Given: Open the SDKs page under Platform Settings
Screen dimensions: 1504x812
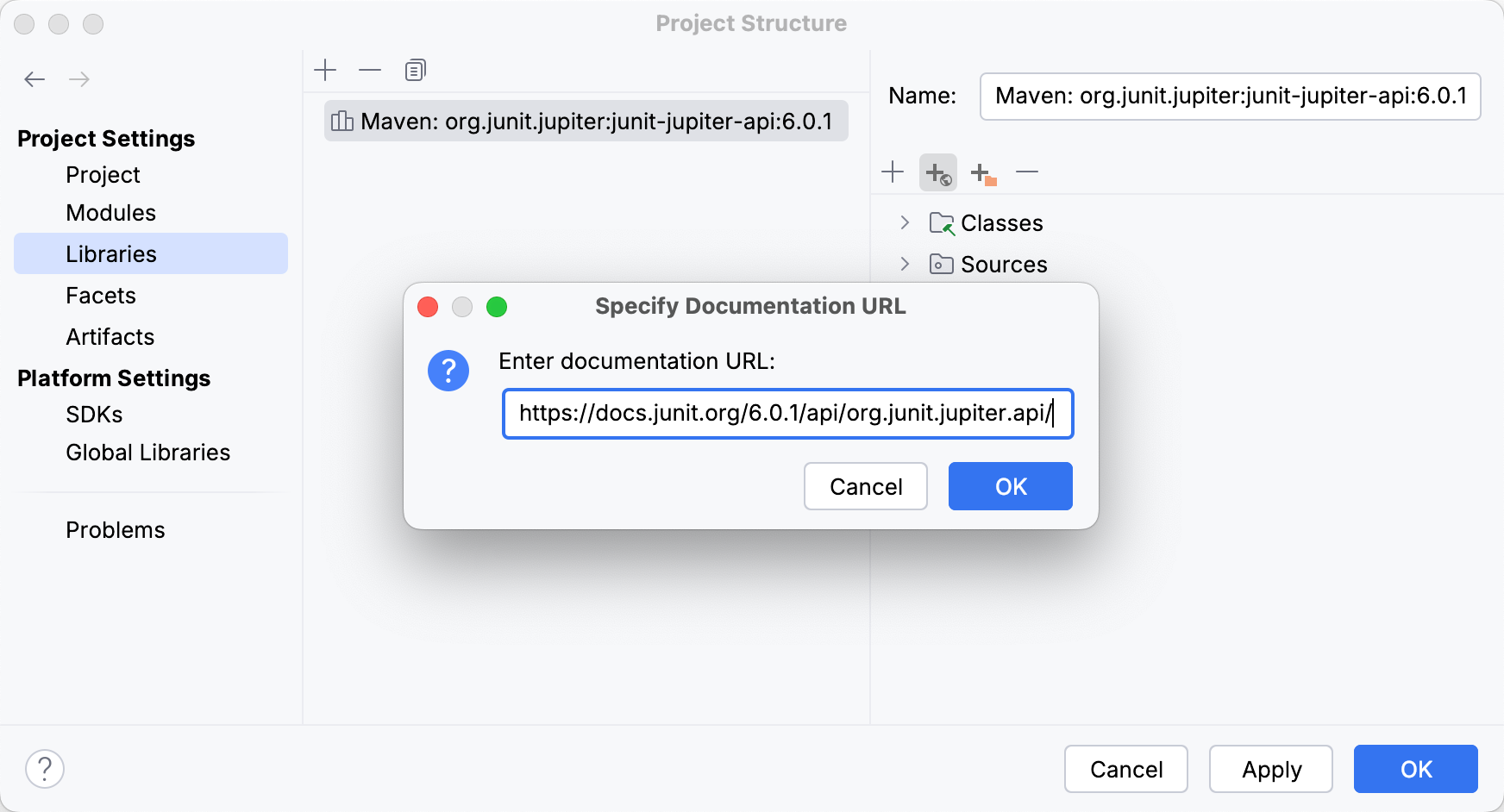Looking at the screenshot, I should click(95, 414).
